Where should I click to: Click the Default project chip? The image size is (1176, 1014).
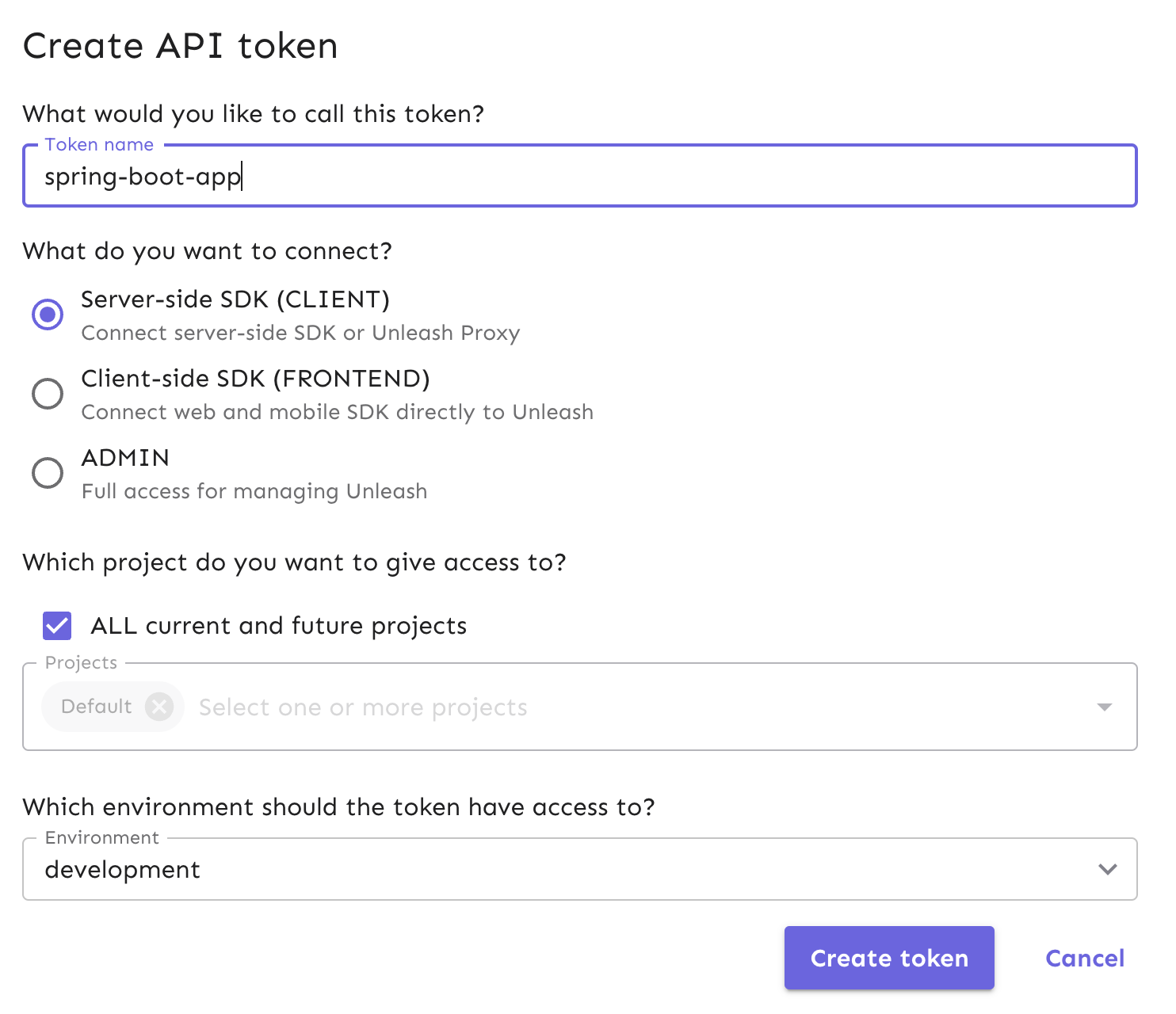95,707
